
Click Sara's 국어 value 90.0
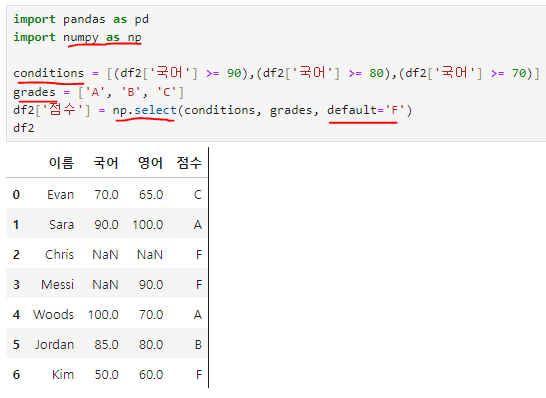click(x=107, y=225)
